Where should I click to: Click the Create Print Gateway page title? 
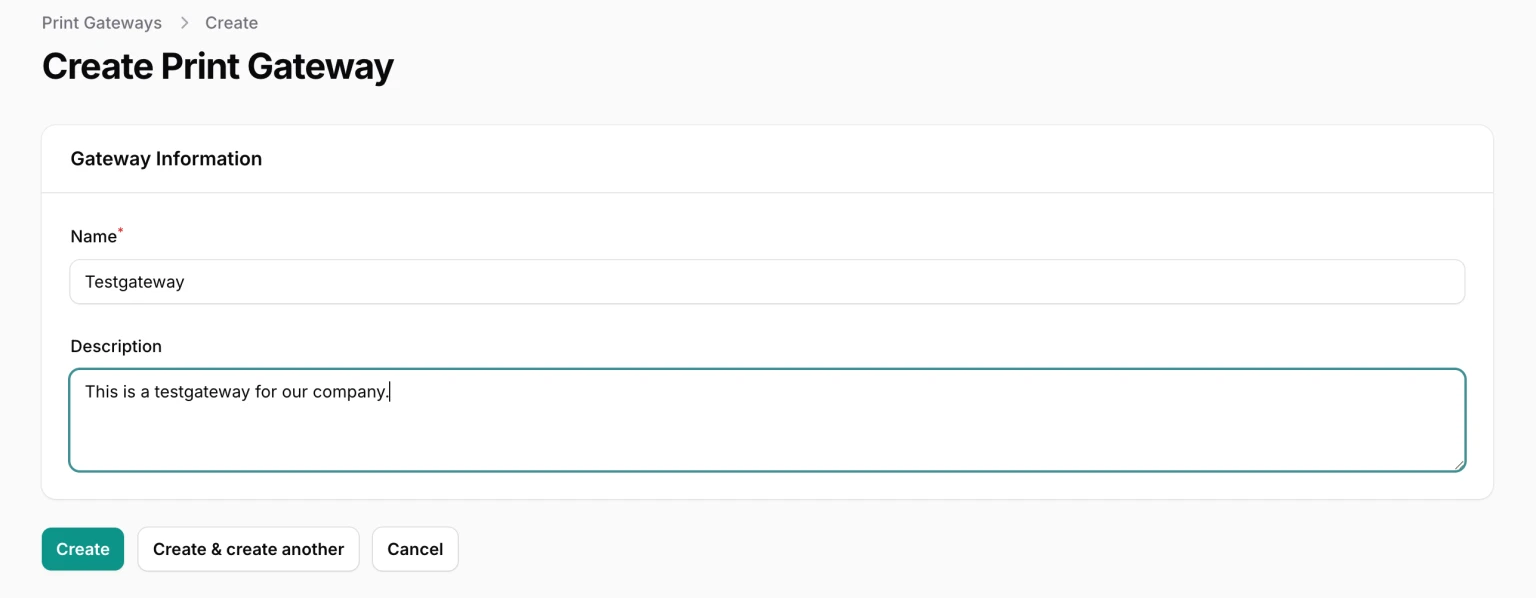click(218, 67)
